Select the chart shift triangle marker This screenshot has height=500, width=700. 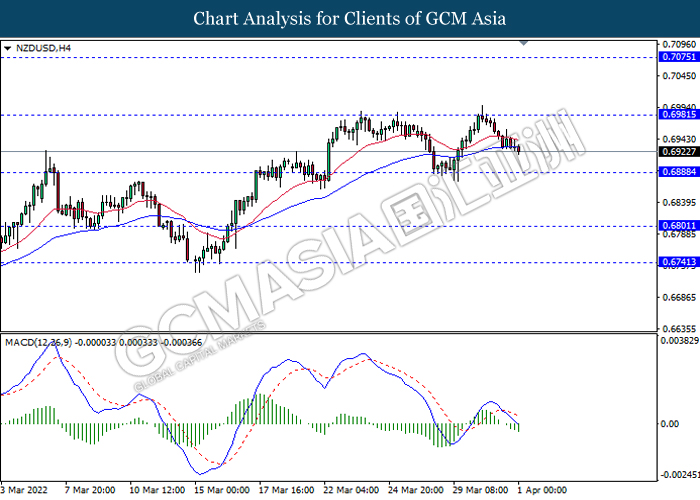524,43
